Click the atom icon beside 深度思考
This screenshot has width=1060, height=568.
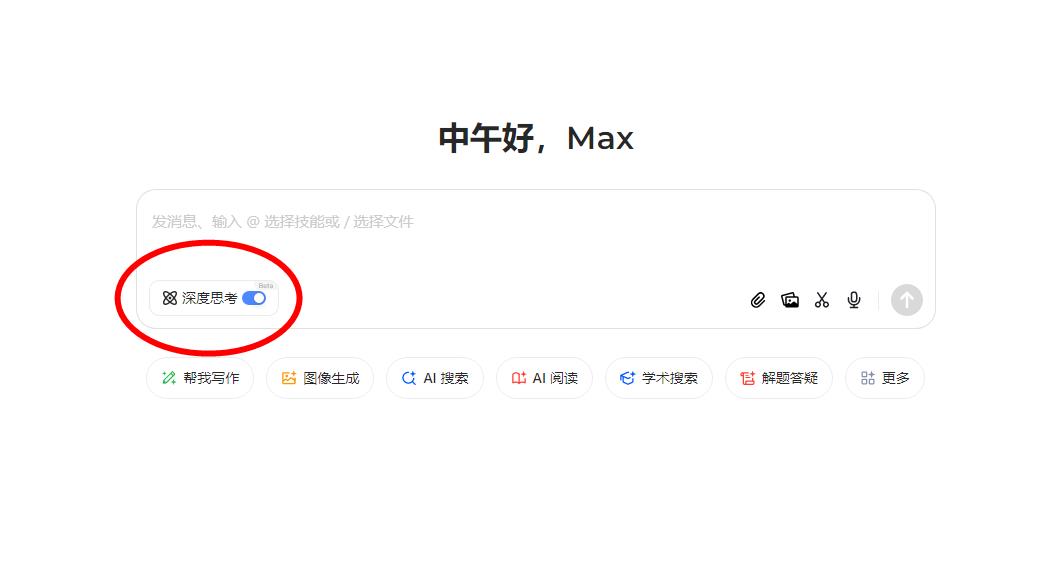pyautogui.click(x=170, y=298)
